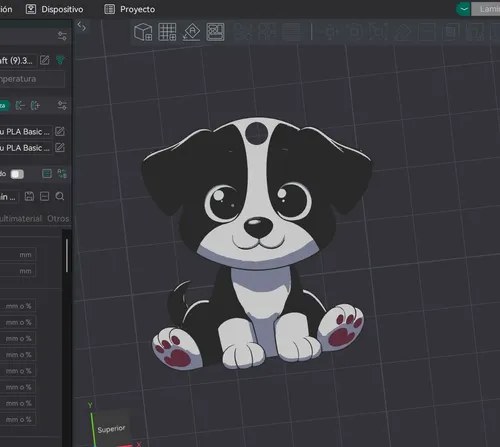Expand the green slice options chevron
The width and height of the screenshot is (500, 447).
coord(463,9)
